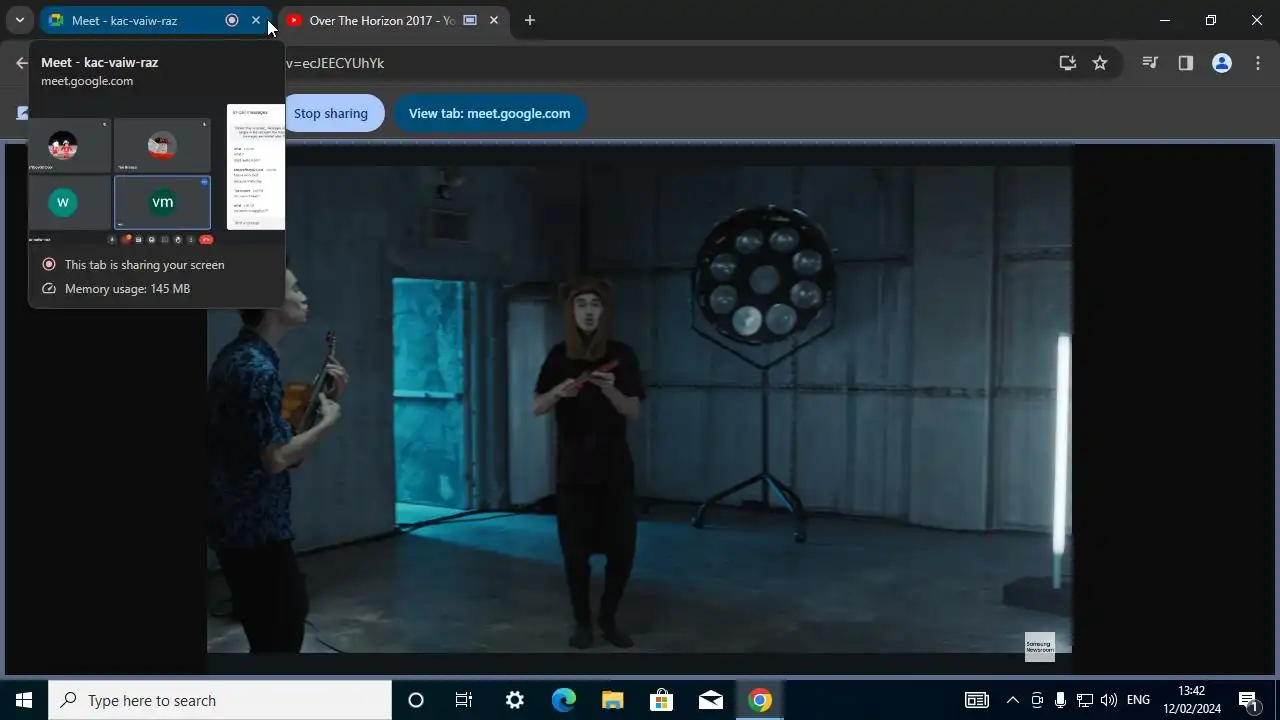The width and height of the screenshot is (1280, 720).
Task: Go back using the browser back arrow
Action: coord(22,63)
